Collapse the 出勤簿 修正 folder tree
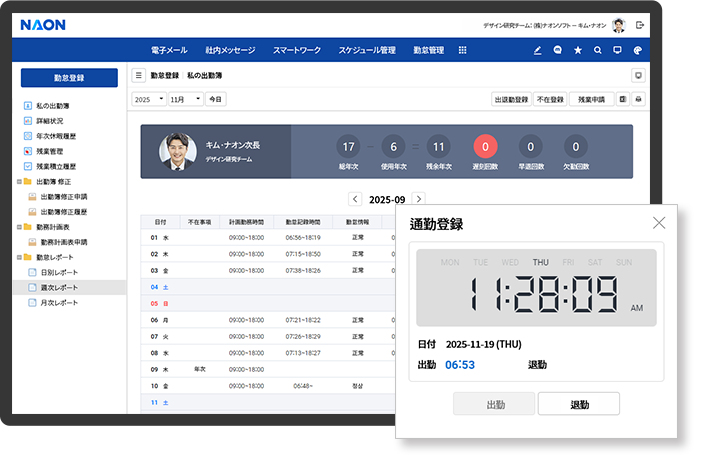 [20, 182]
